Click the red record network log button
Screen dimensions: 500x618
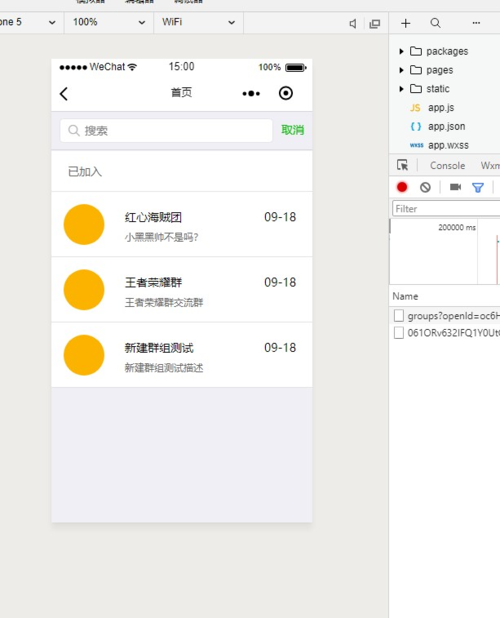[x=402, y=187]
